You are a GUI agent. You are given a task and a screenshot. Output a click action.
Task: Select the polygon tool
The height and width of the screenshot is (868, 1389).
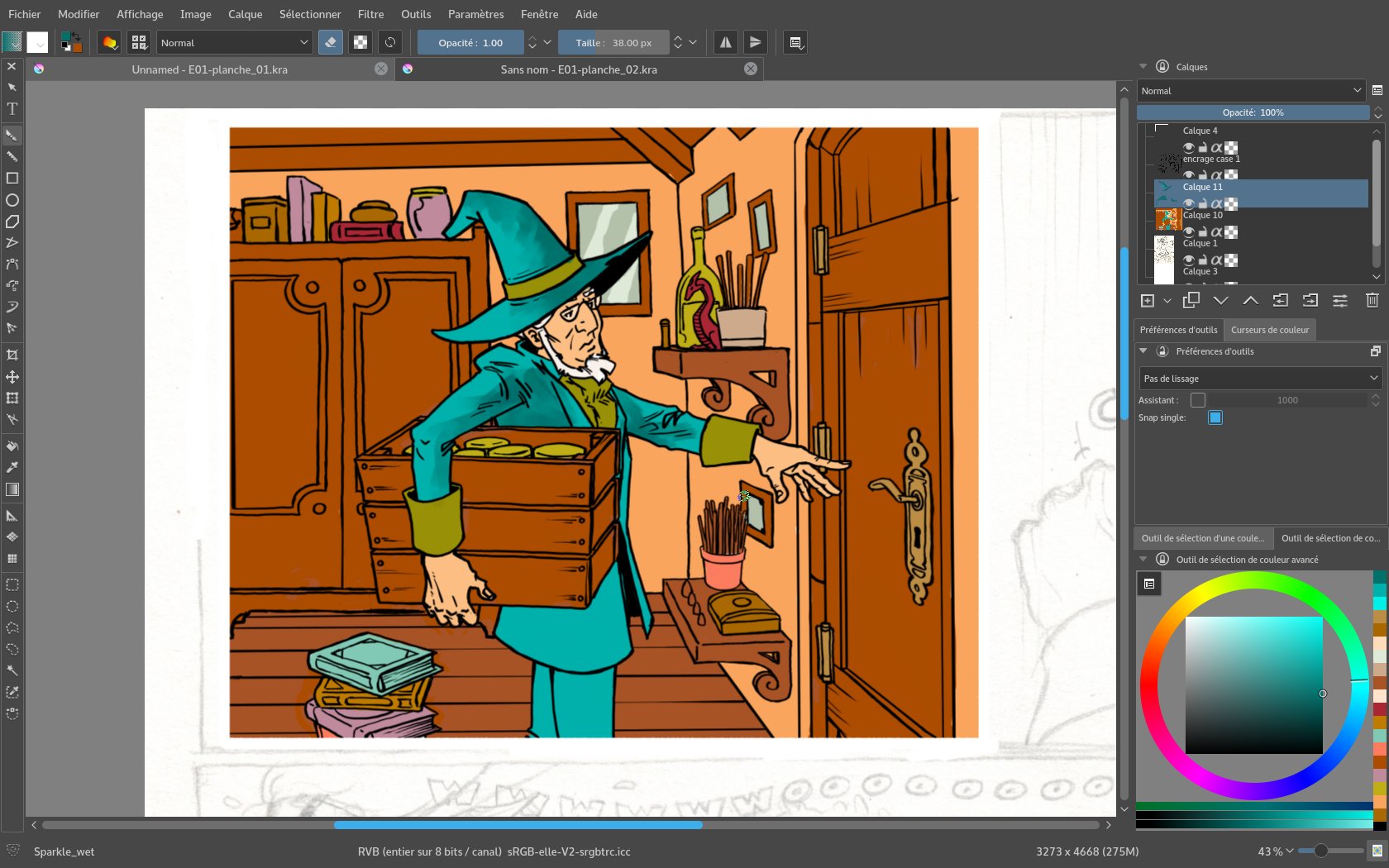coord(12,221)
